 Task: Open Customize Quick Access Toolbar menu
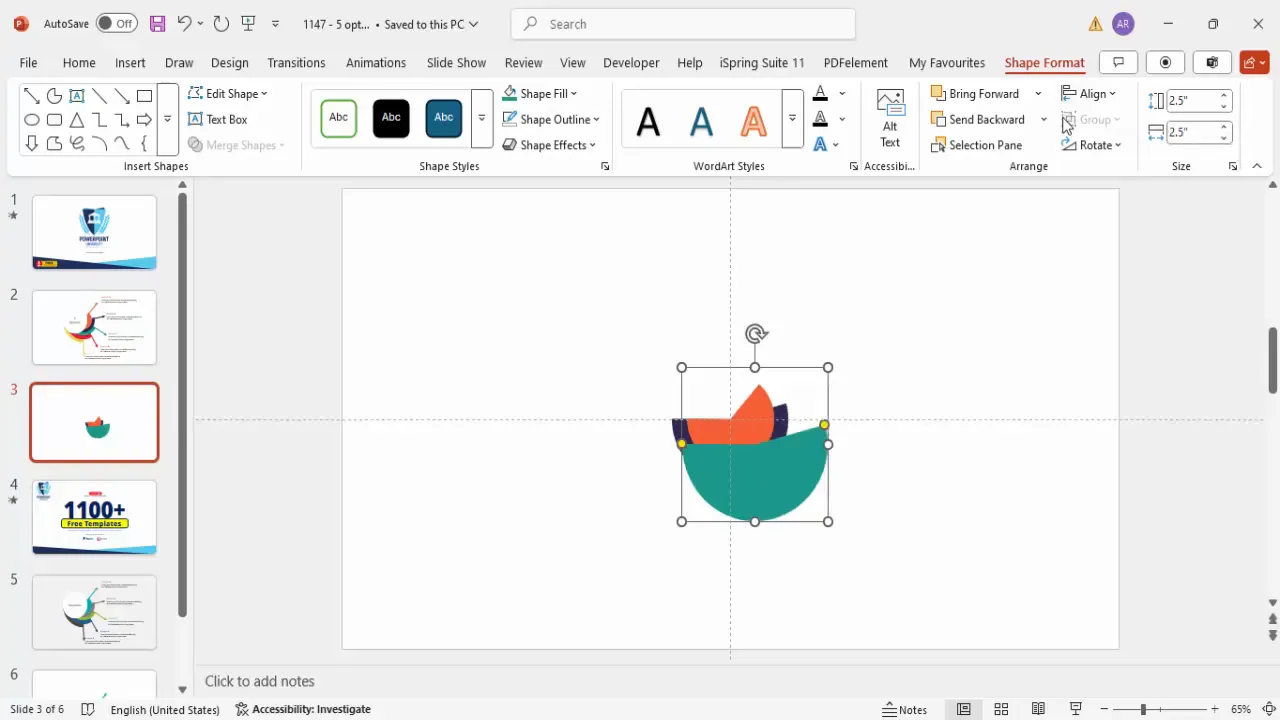click(x=276, y=24)
